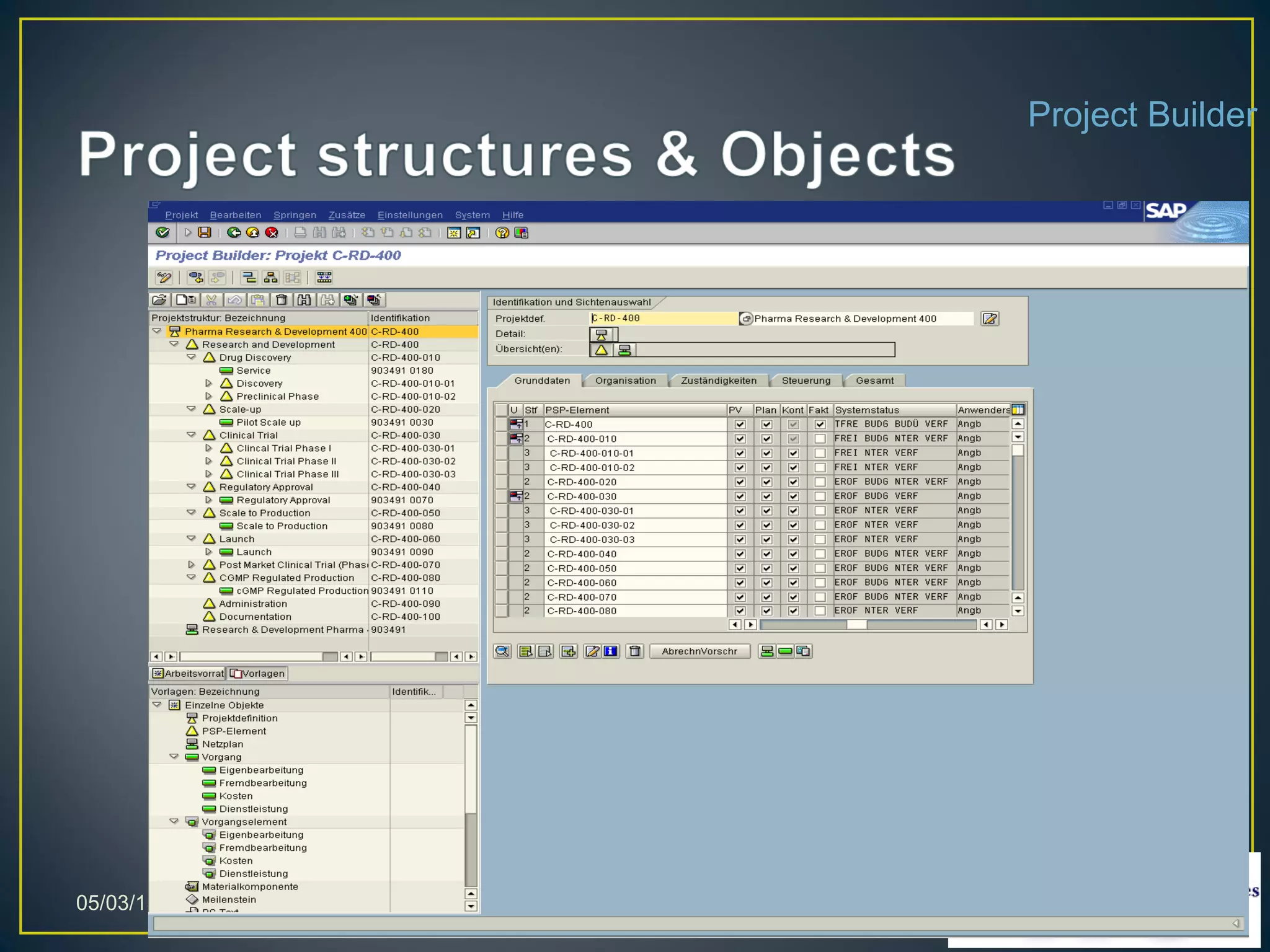Screen dimensions: 1270x952
Task: Toggle PV checkbox for C-RD-400
Action: [x=740, y=425]
